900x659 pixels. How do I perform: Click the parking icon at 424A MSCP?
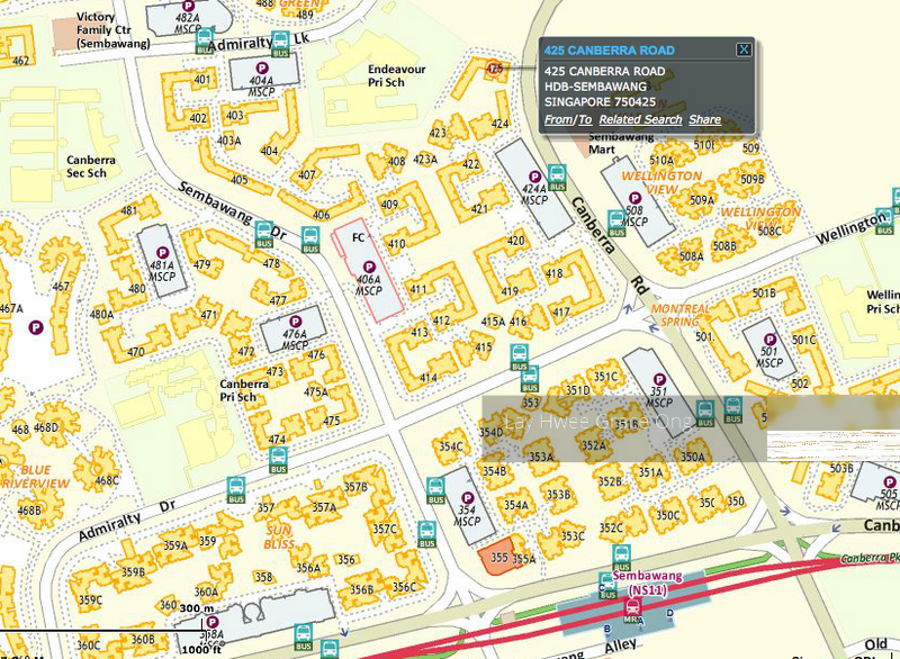pos(534,177)
